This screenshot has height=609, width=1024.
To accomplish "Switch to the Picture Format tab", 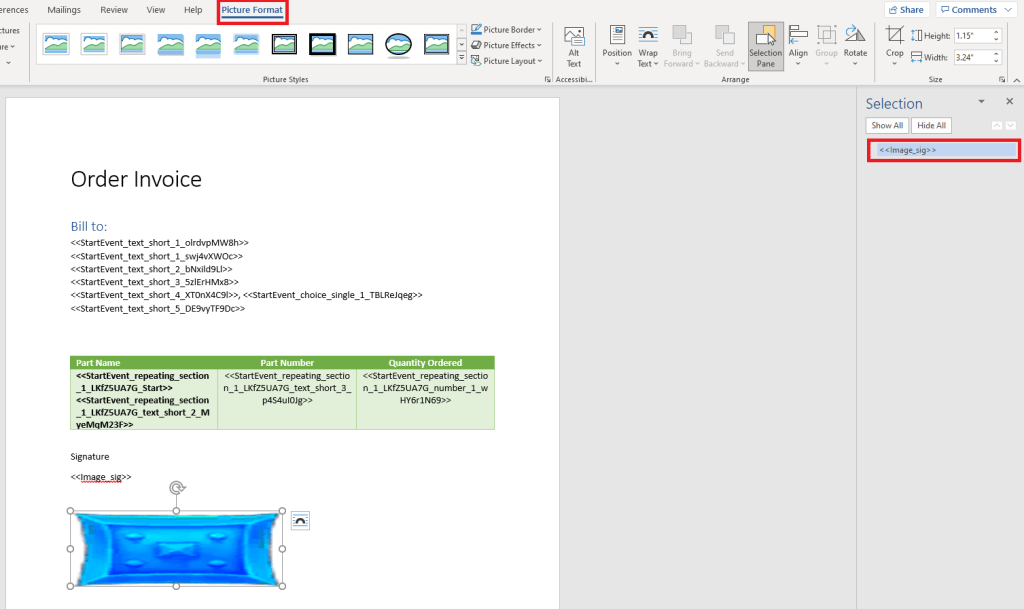I will [x=252, y=10].
